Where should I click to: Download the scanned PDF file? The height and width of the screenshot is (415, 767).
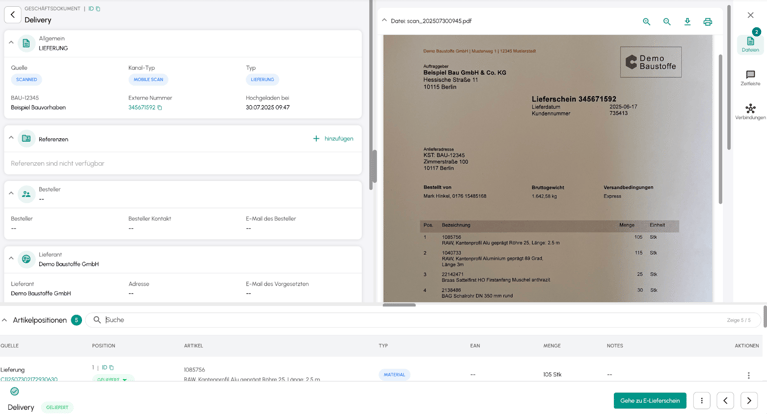687,21
